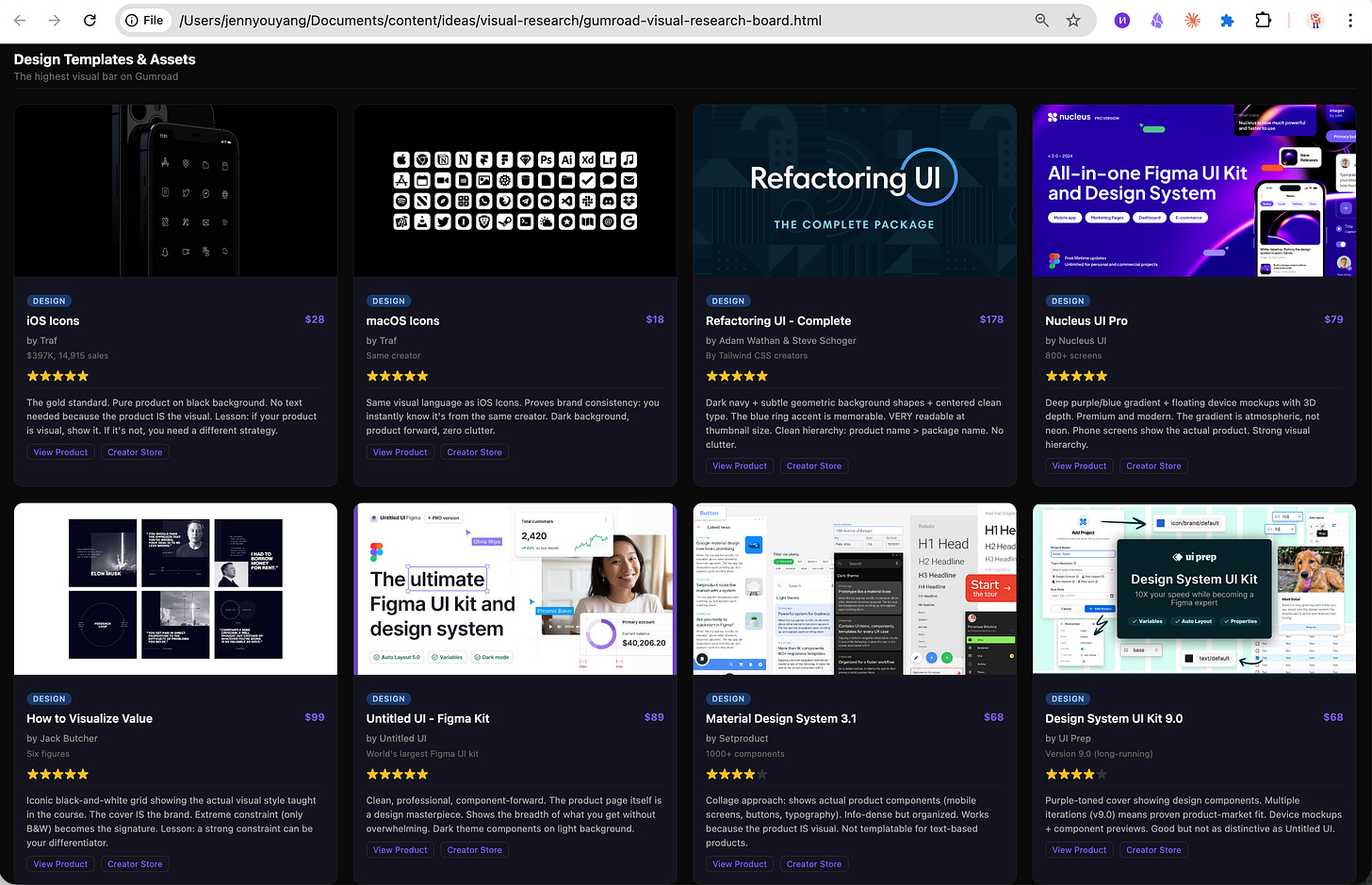Click the ui prep Design System cover image
Image resolution: width=1372 pixels, height=885 pixels.
[1194, 589]
